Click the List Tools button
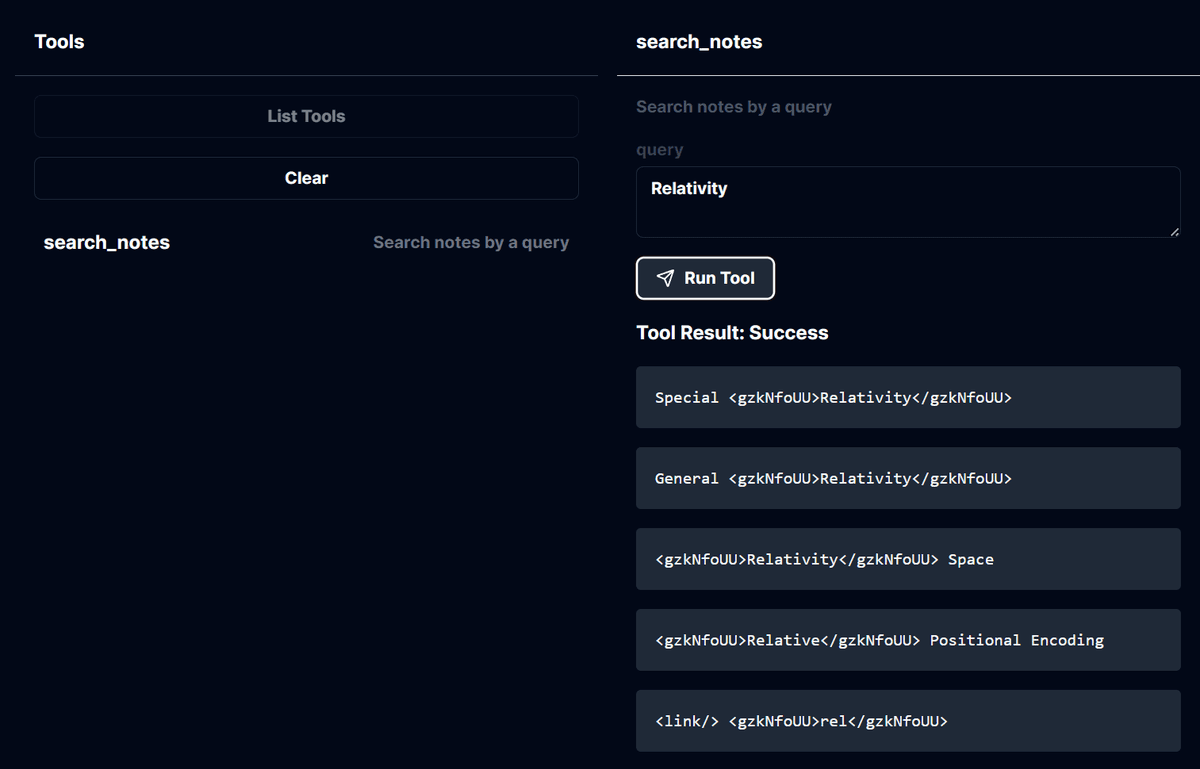 306,116
